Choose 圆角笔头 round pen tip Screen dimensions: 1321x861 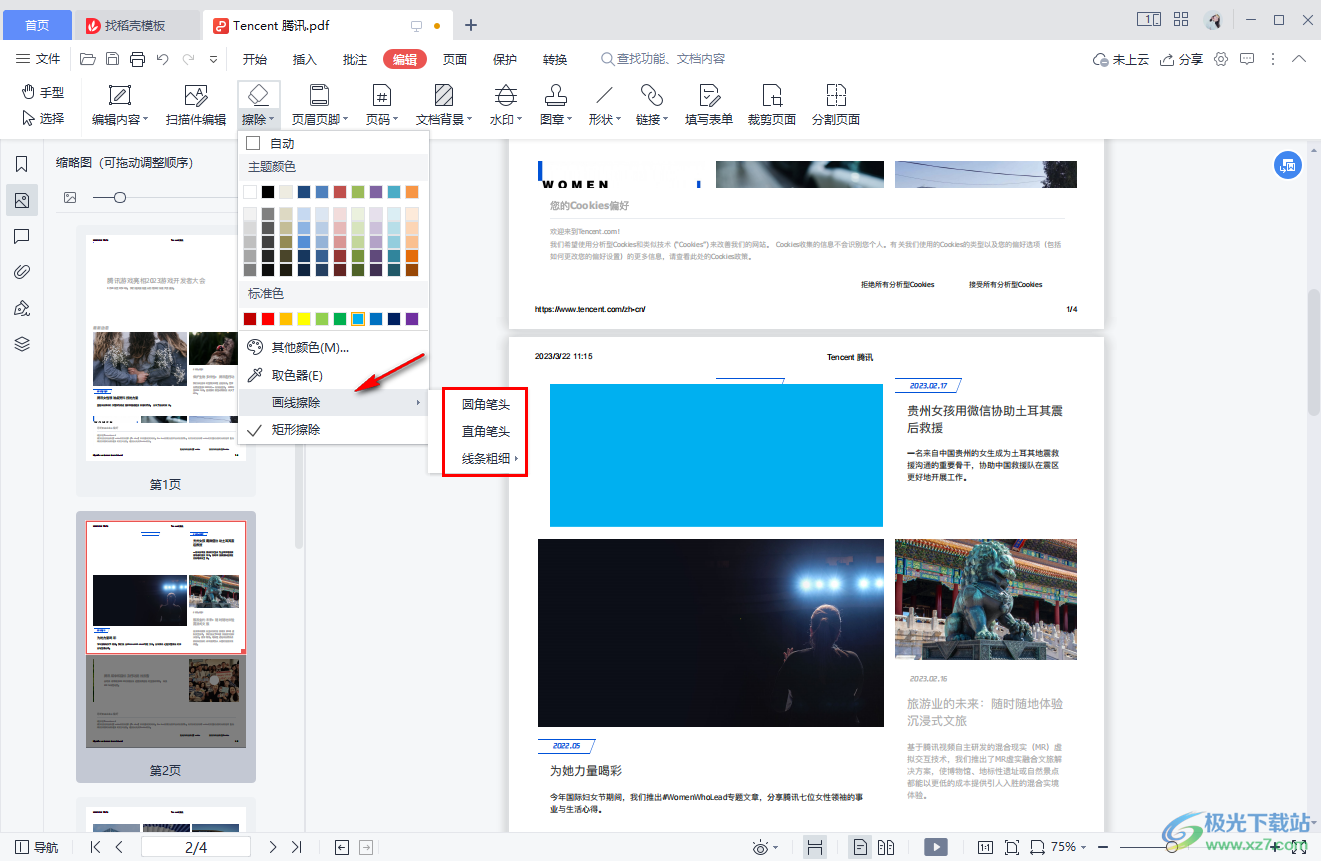(x=486, y=405)
